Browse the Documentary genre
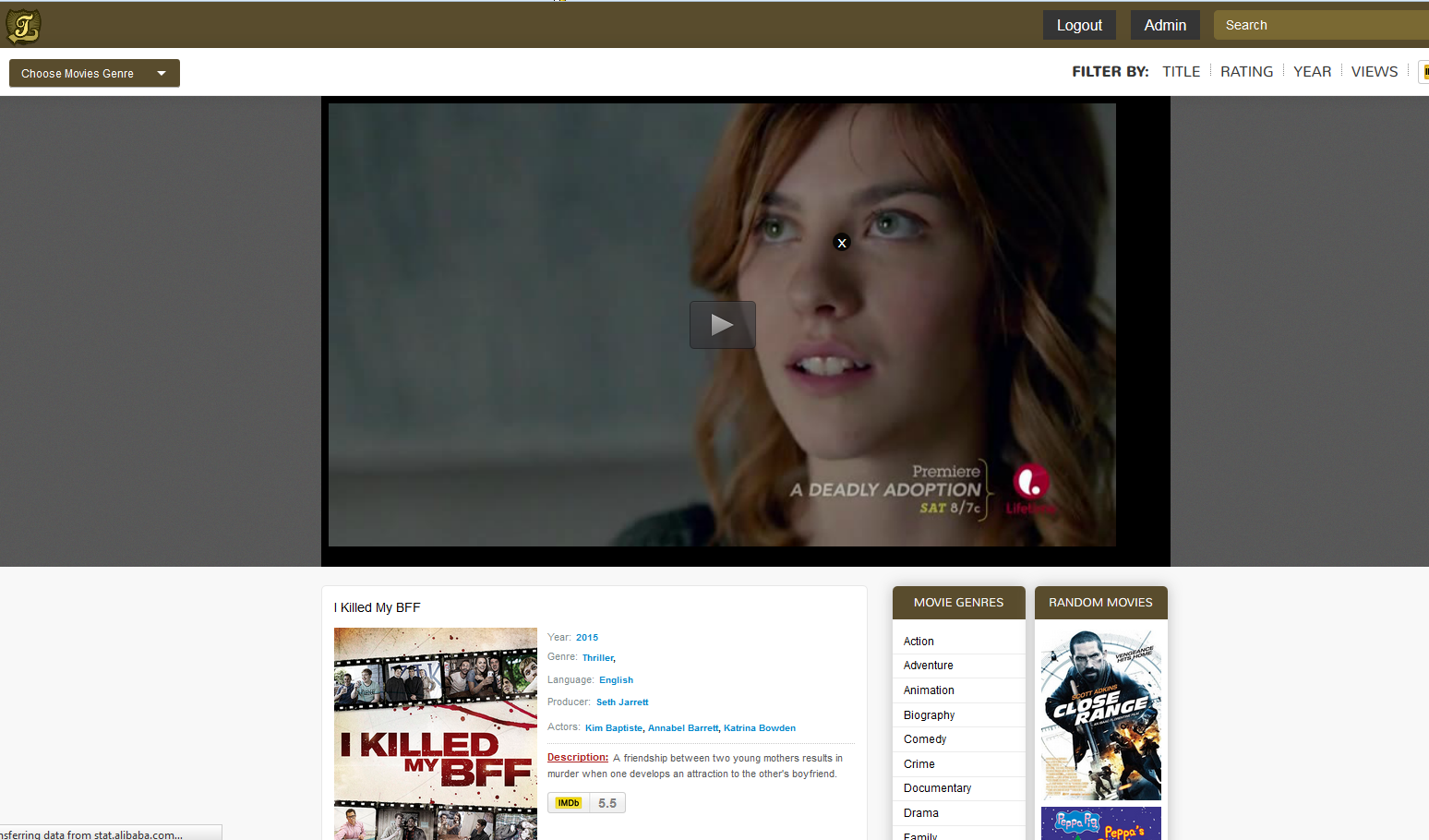This screenshot has height=840, width=1429. [x=937, y=788]
